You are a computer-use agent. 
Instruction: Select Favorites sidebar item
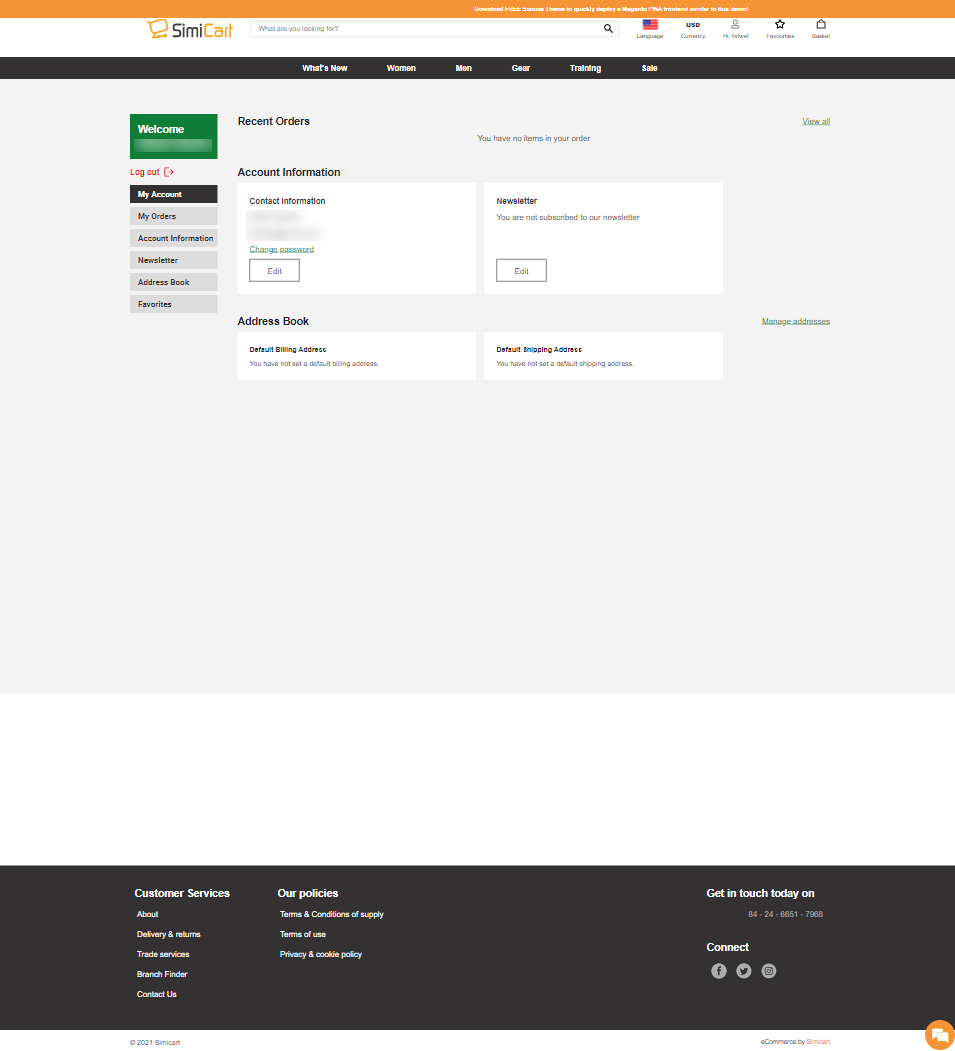coord(174,304)
